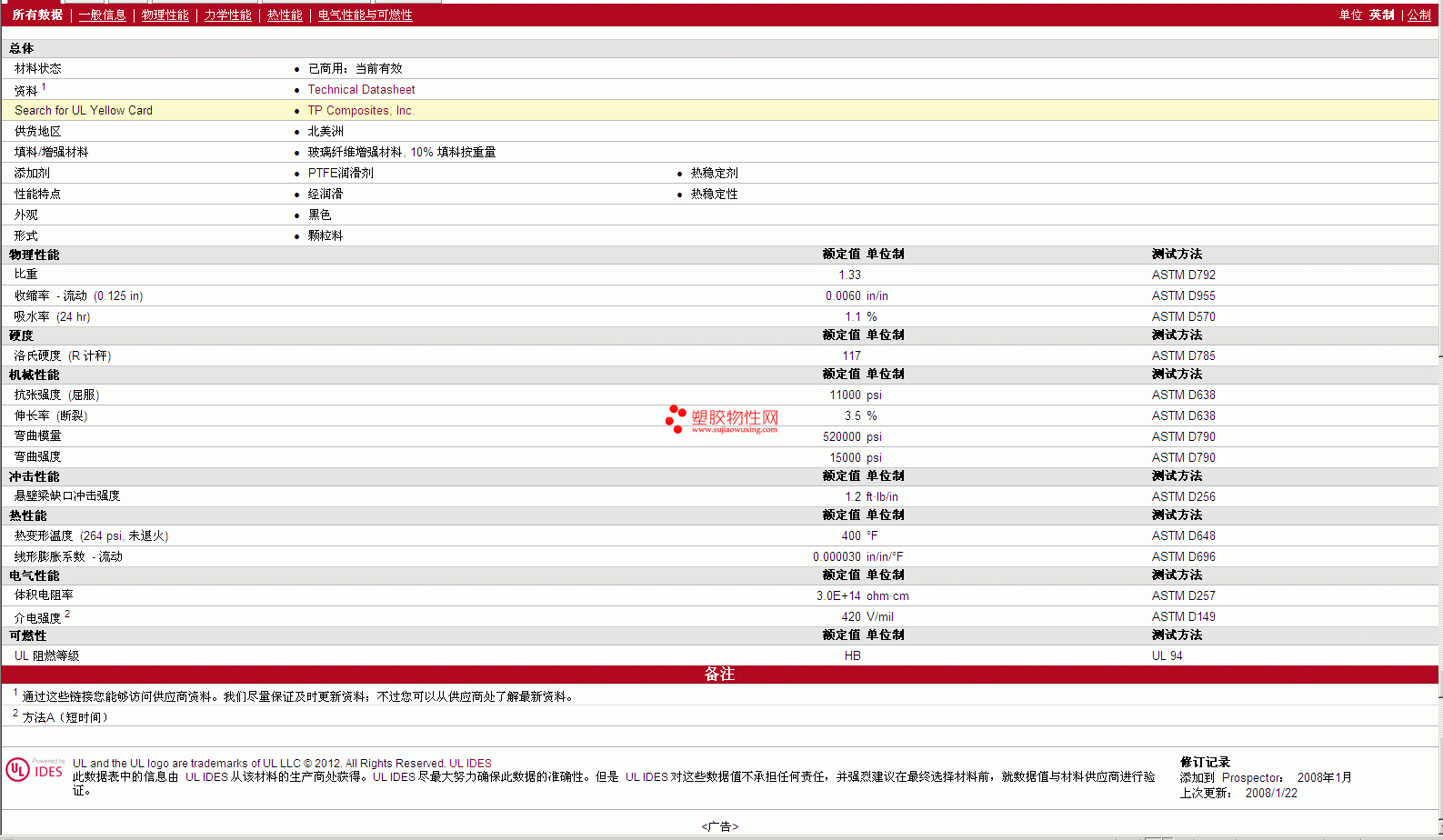The image size is (1443, 840).
Task: Click the ASTM D570 test method
Action: click(x=1184, y=316)
